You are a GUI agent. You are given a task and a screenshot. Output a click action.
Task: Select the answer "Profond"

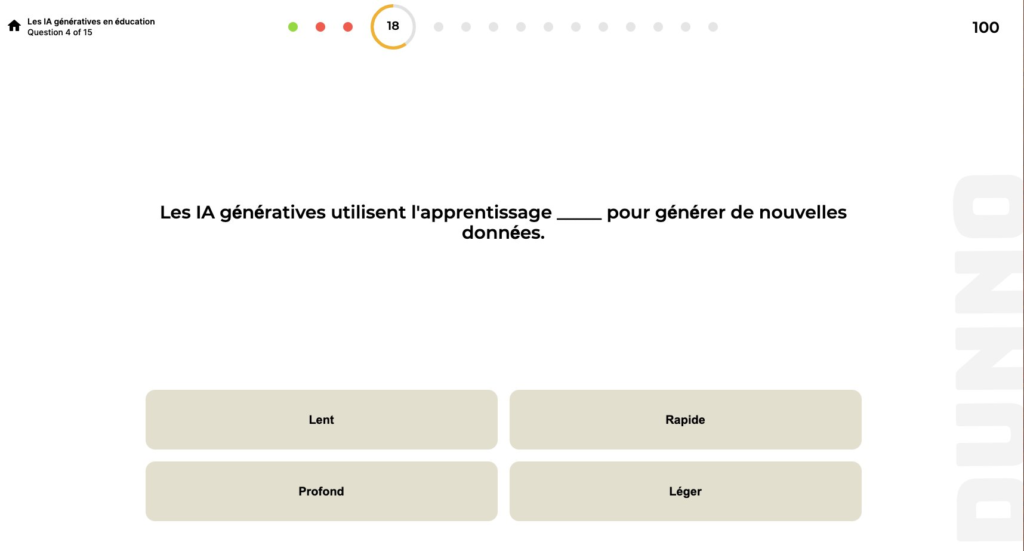321,491
